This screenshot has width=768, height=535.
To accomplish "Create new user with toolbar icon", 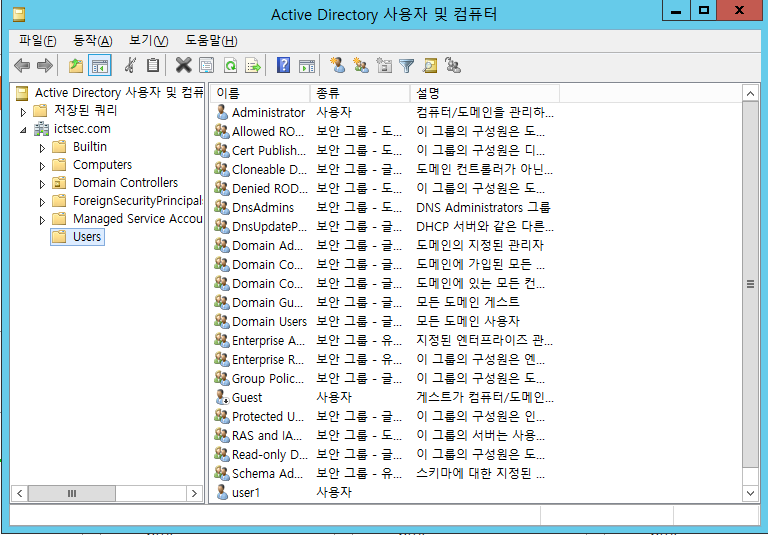I will click(x=337, y=65).
